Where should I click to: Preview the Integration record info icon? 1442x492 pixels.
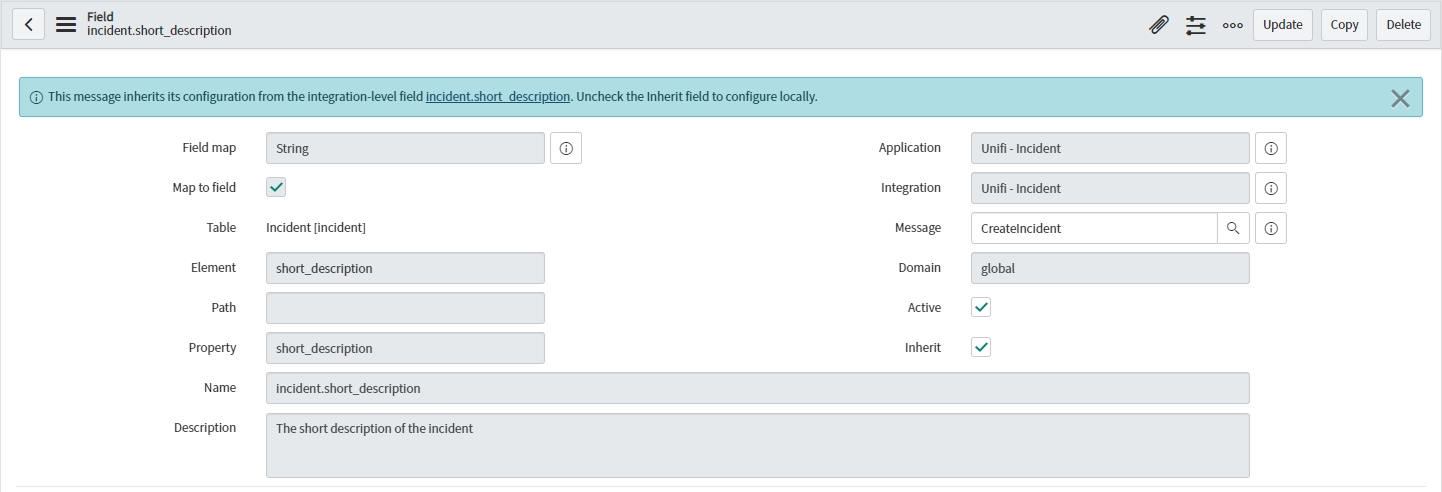tap(1271, 188)
